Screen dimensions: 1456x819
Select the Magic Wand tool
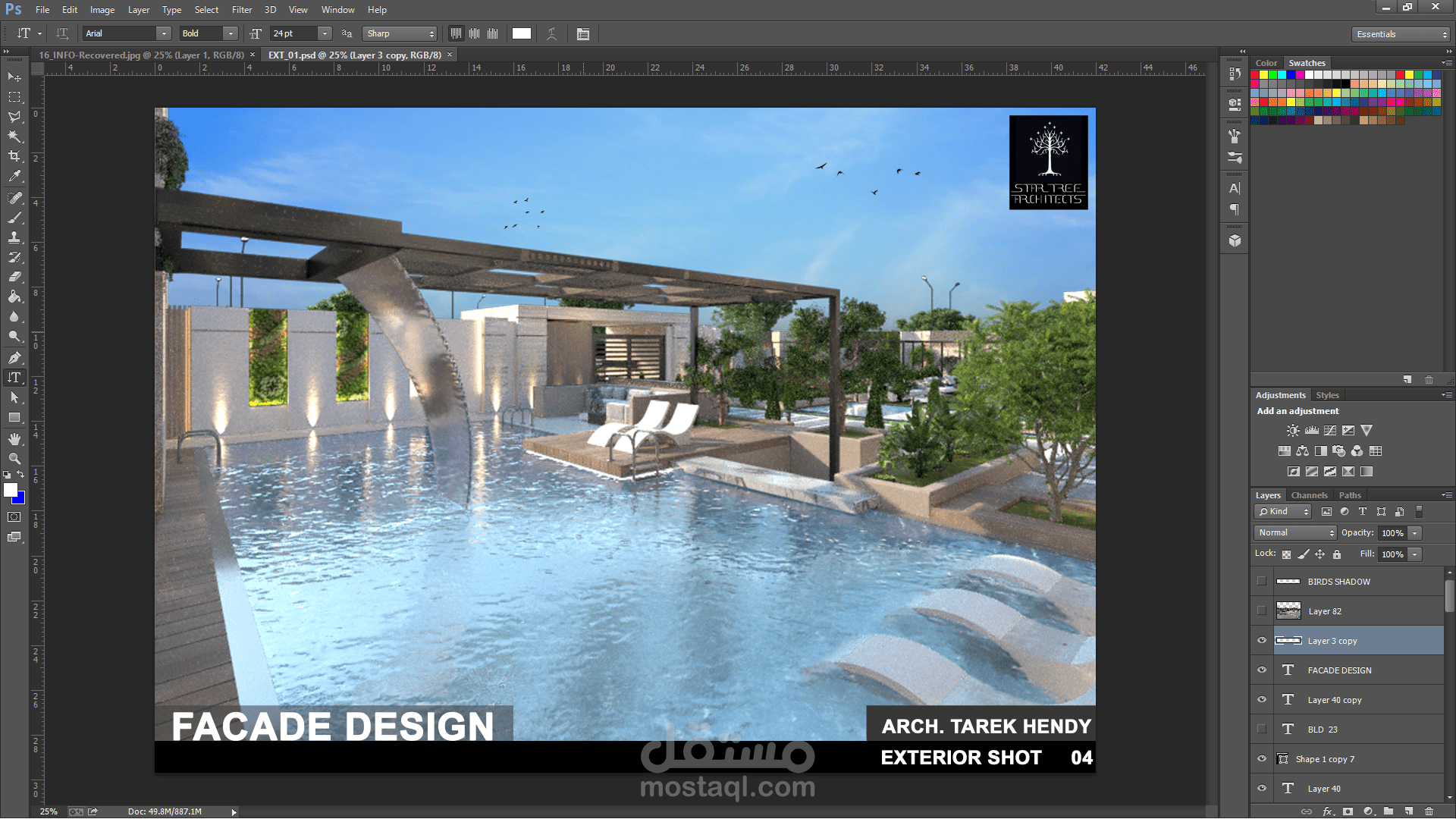tap(14, 136)
